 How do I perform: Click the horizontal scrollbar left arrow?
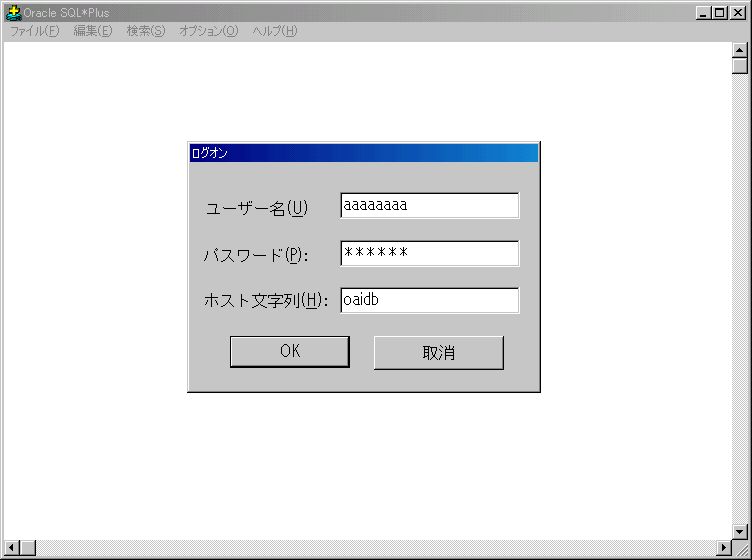tap(12, 547)
